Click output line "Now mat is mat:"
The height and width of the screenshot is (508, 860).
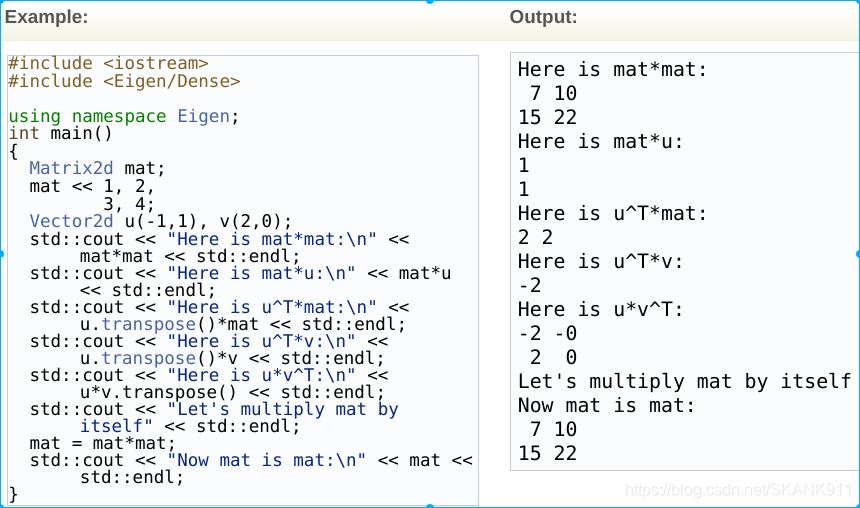click(607, 405)
